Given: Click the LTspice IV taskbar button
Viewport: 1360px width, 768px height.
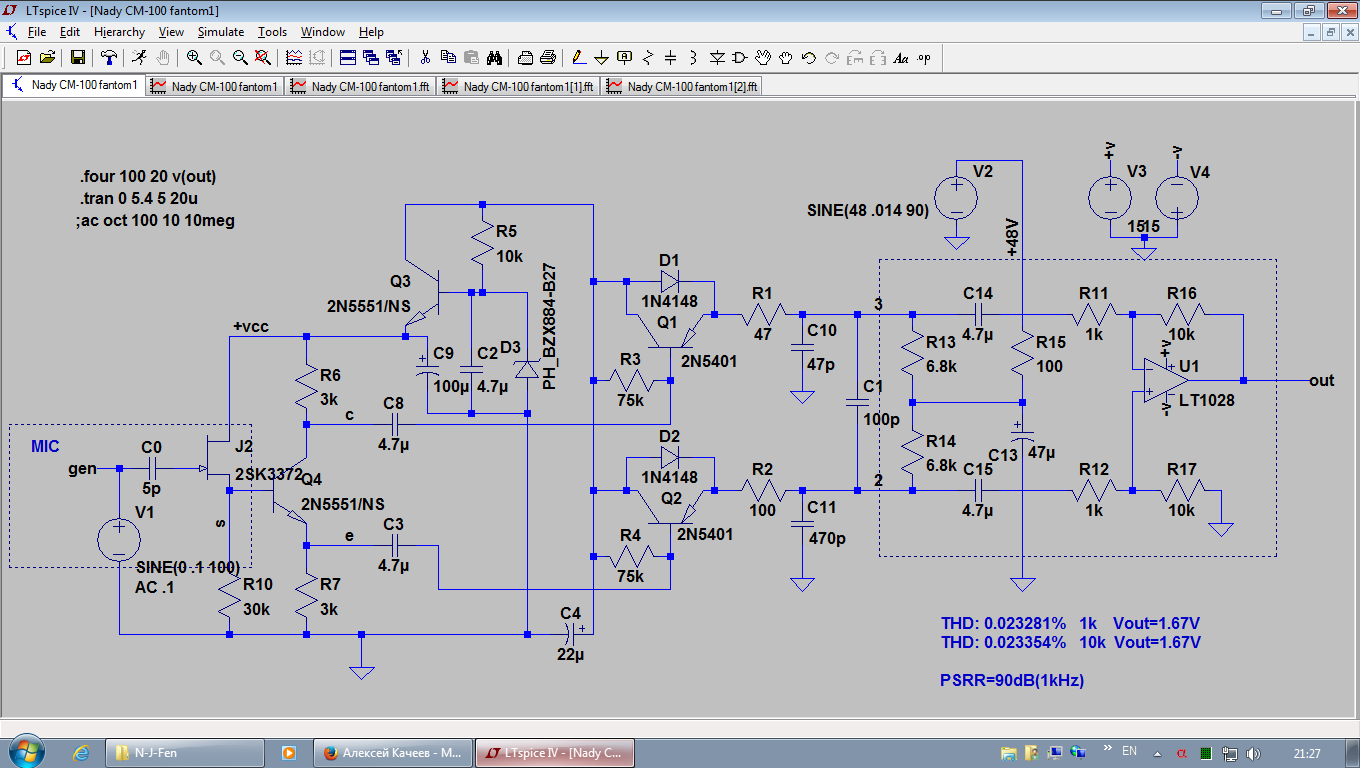Looking at the screenshot, I should [x=554, y=752].
